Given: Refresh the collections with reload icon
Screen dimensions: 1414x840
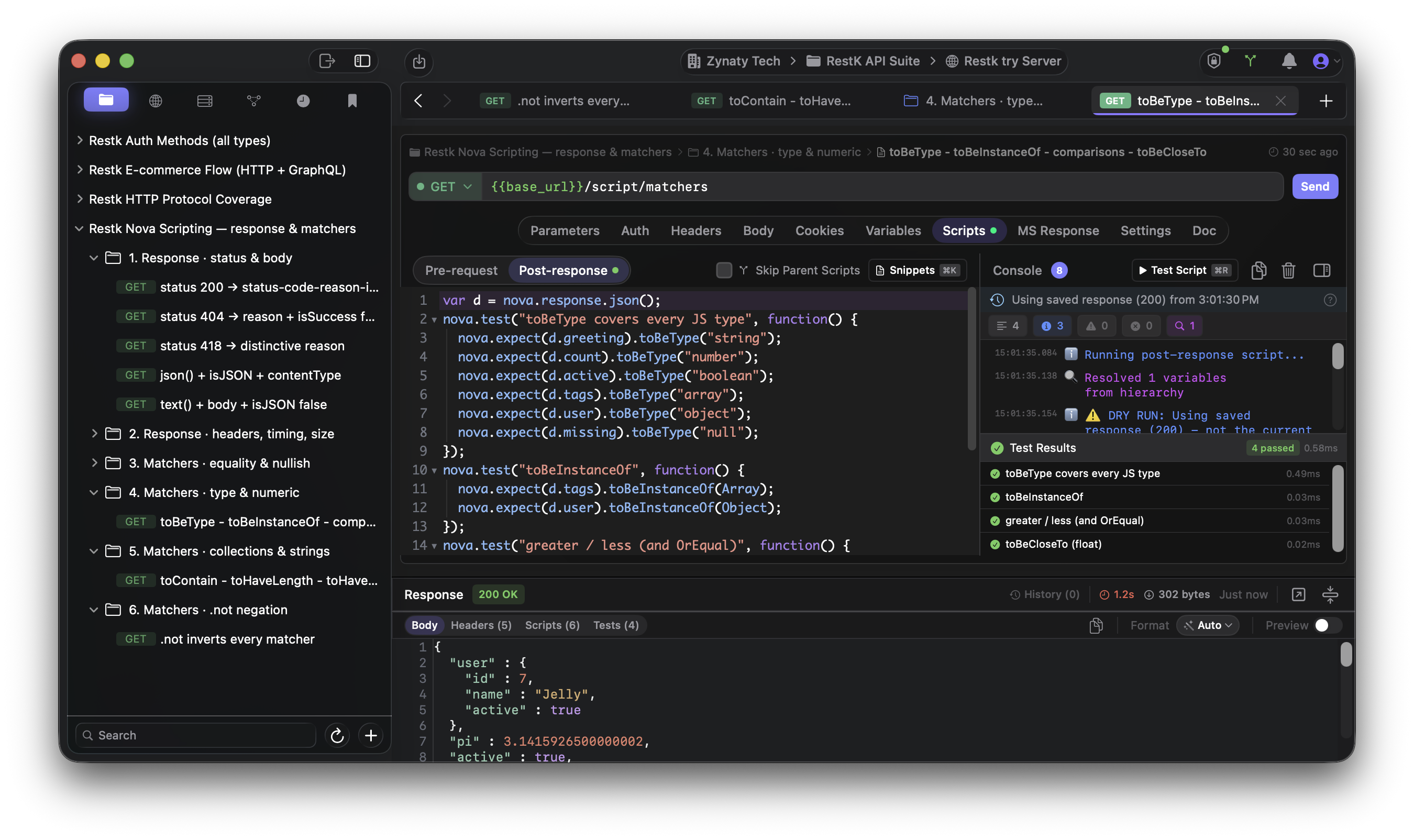Looking at the screenshot, I should [x=337, y=735].
